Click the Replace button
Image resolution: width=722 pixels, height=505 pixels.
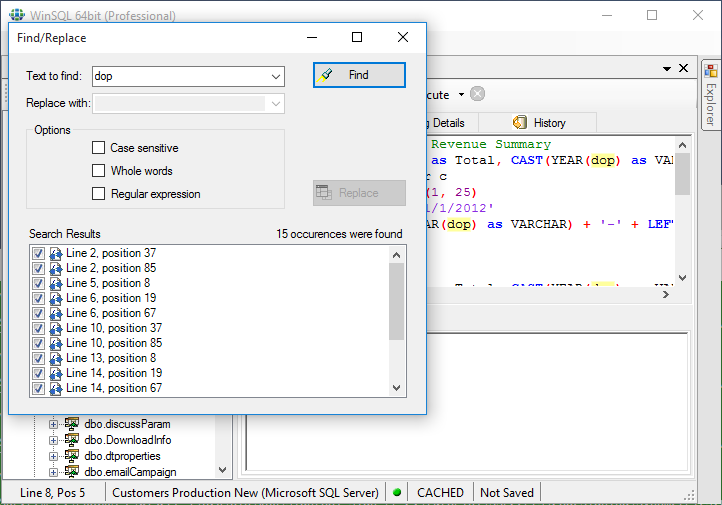[359, 193]
